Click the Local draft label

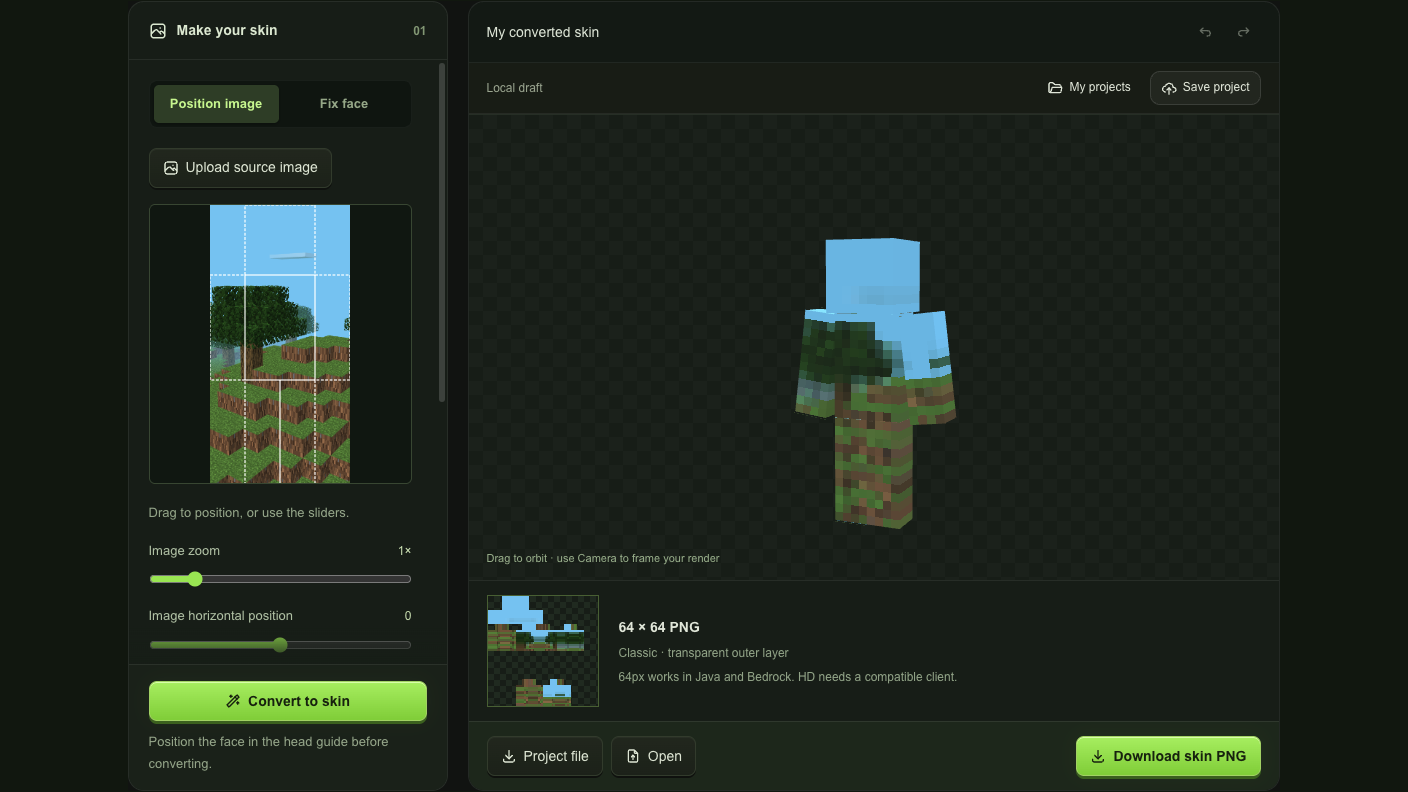pos(515,88)
